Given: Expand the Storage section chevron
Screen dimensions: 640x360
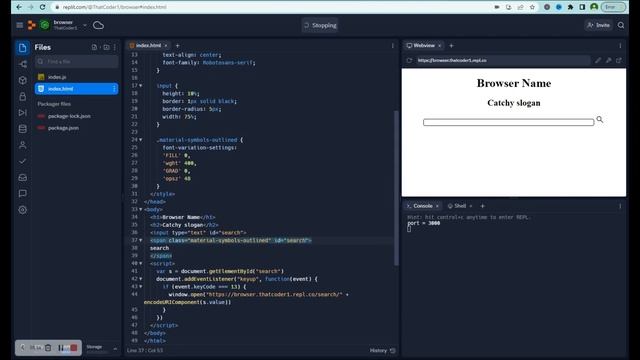Looking at the screenshot, I should pos(115,349).
